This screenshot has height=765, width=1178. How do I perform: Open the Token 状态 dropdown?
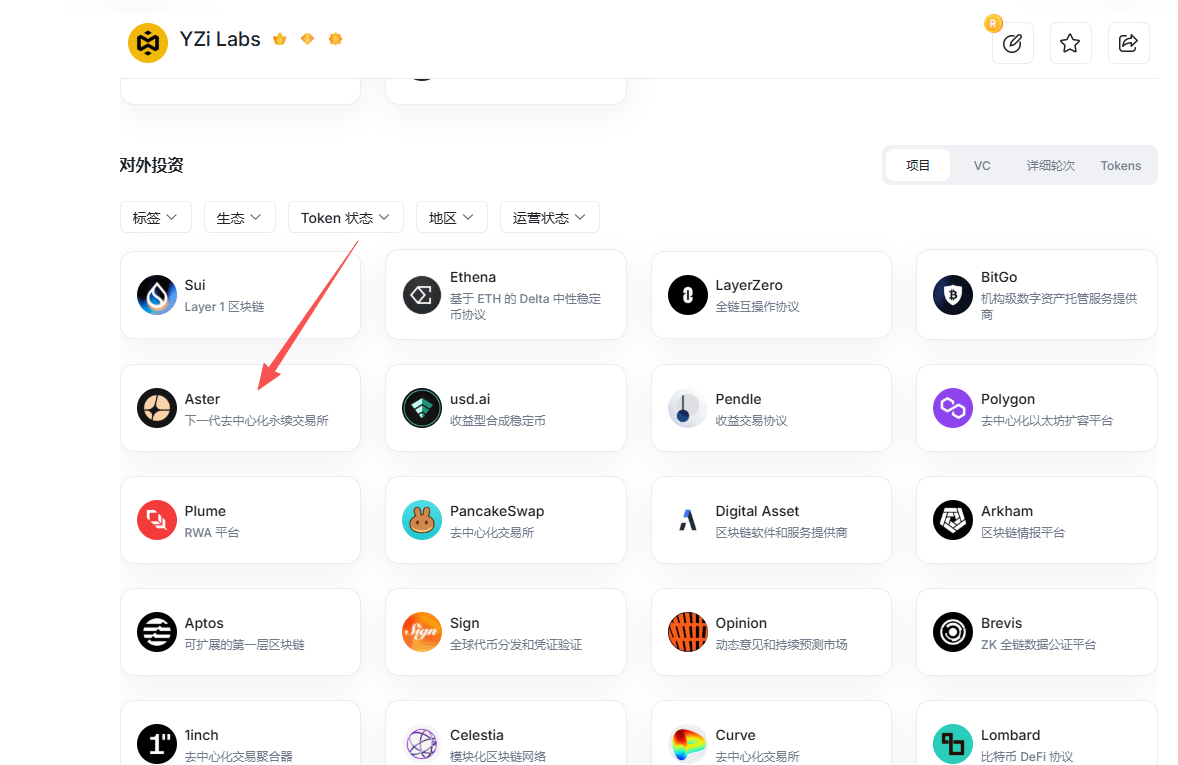[345, 217]
